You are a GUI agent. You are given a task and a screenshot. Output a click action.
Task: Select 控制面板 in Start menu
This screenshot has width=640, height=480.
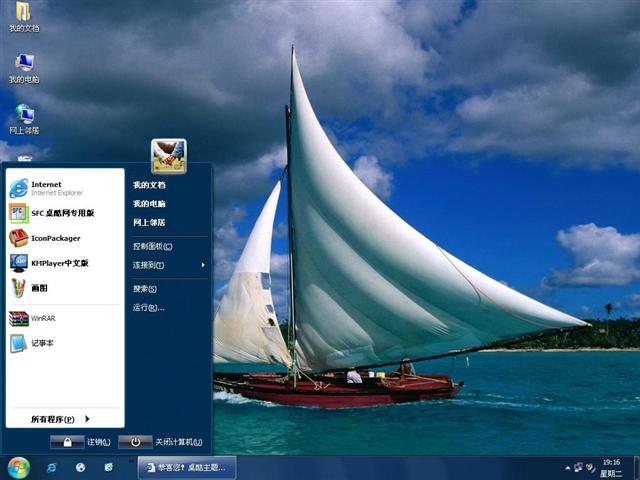(152, 246)
